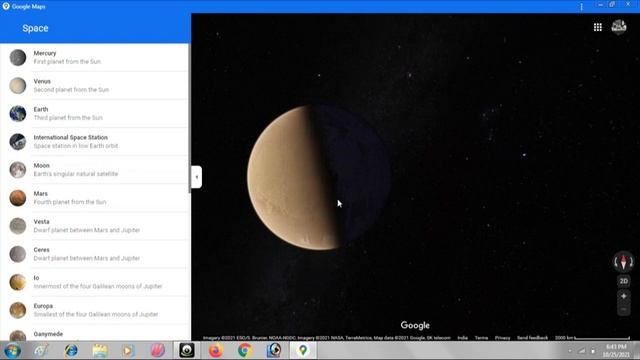The height and width of the screenshot is (360, 640).
Task: Launch Internet Explorer from the taskbar
Action: tap(71, 351)
